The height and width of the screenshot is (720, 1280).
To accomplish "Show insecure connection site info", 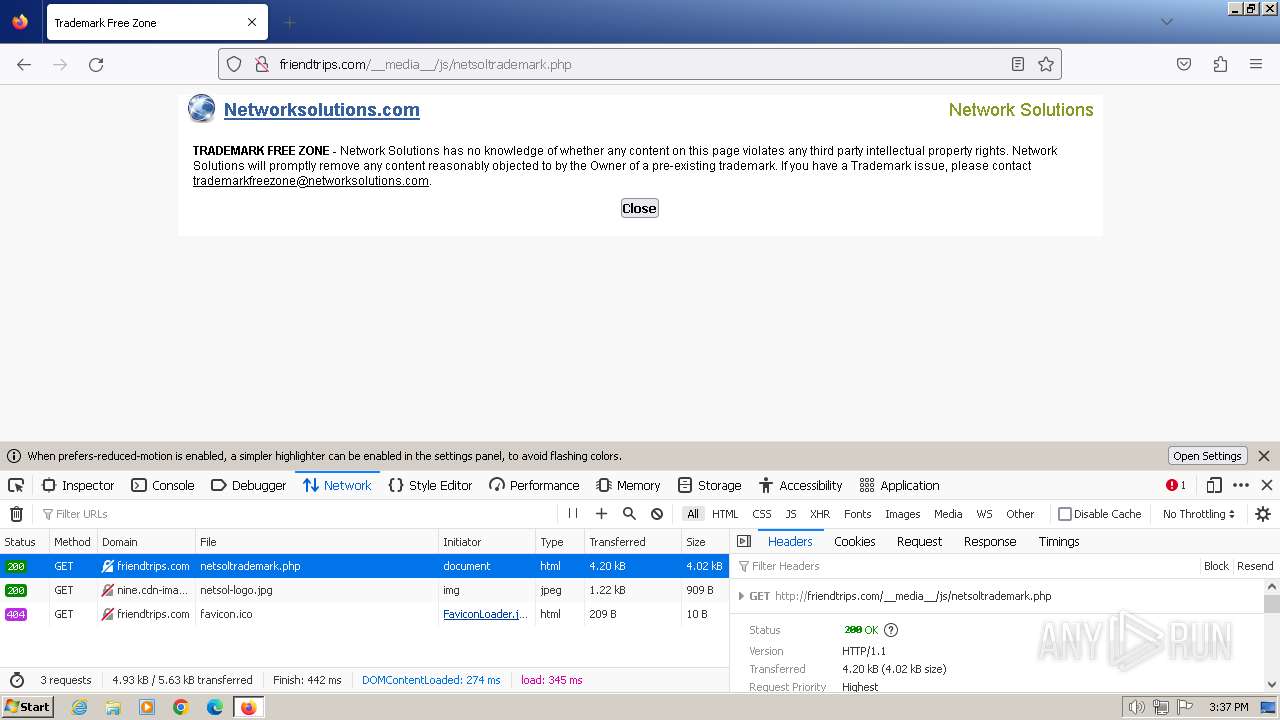I will pos(261,64).
